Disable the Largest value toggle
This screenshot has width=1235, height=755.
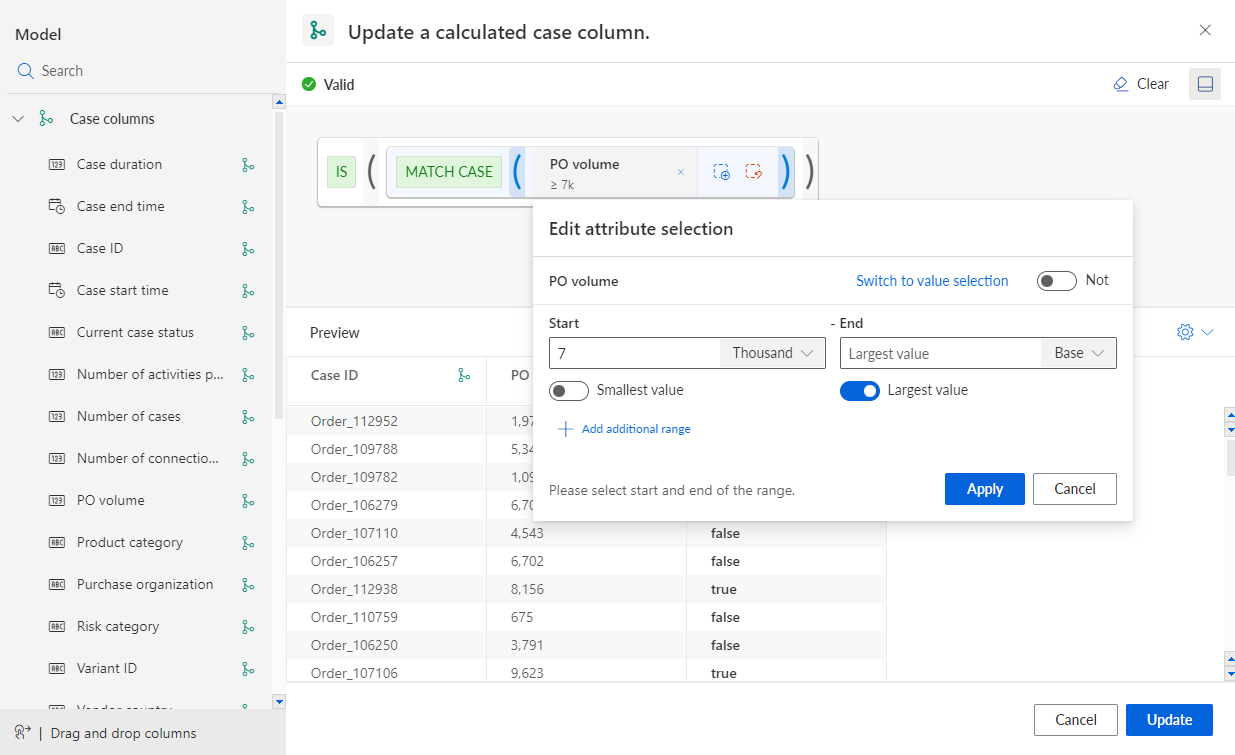pyautogui.click(x=860, y=391)
